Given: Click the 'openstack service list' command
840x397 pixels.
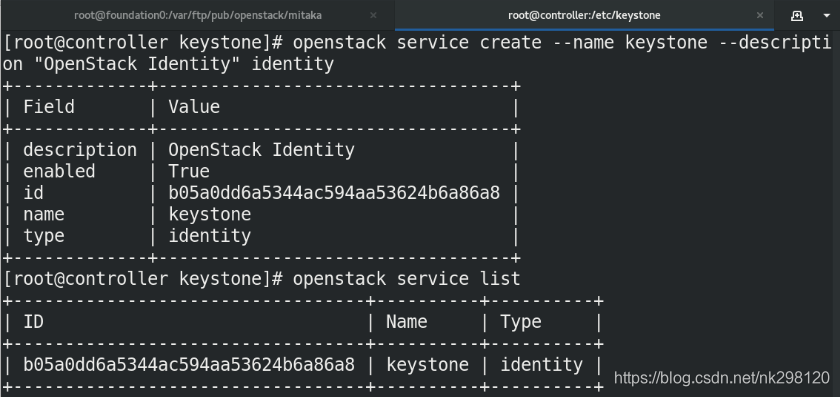Looking at the screenshot, I should [x=406, y=279].
